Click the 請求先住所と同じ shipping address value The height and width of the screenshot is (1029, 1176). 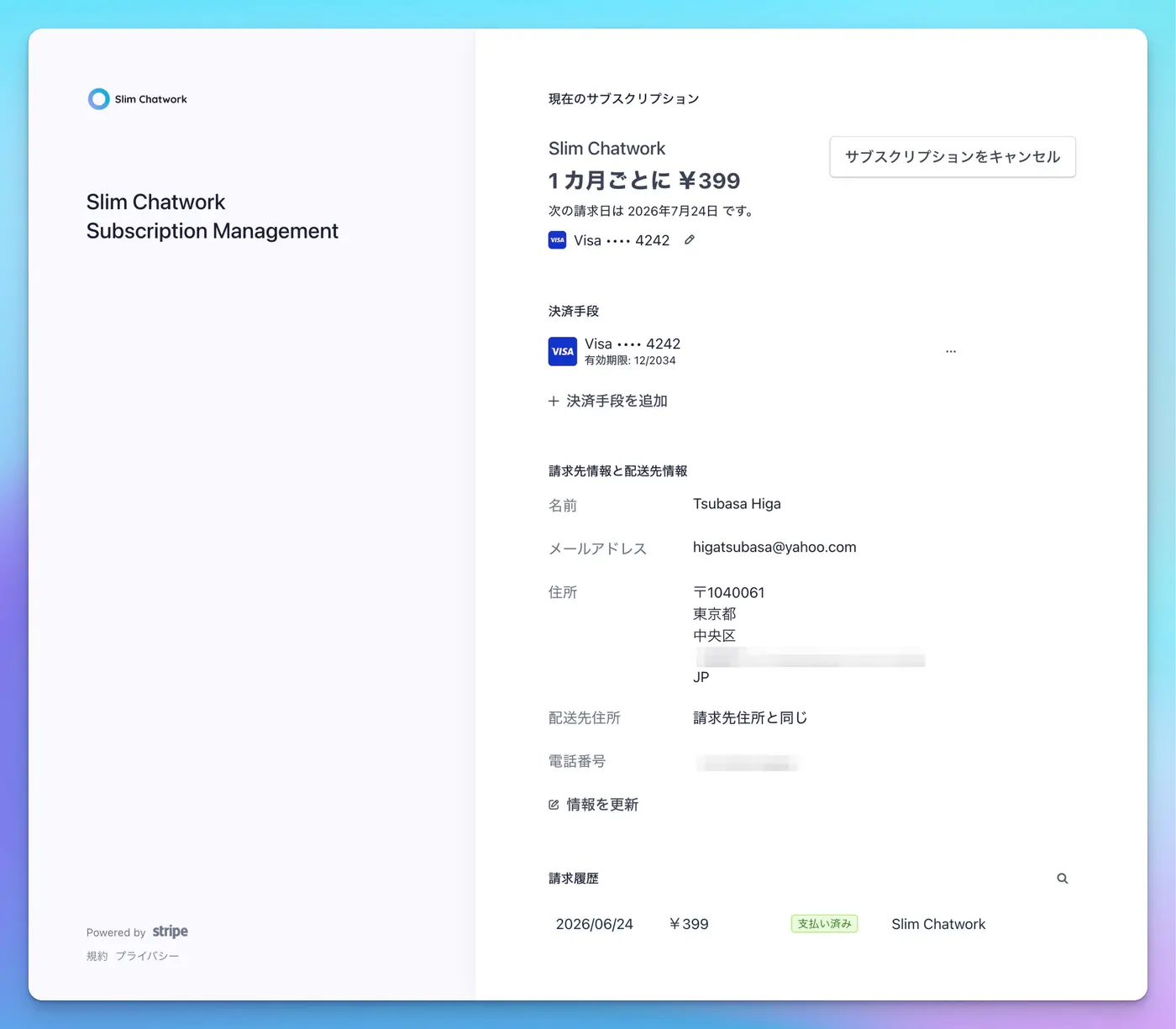click(750, 718)
